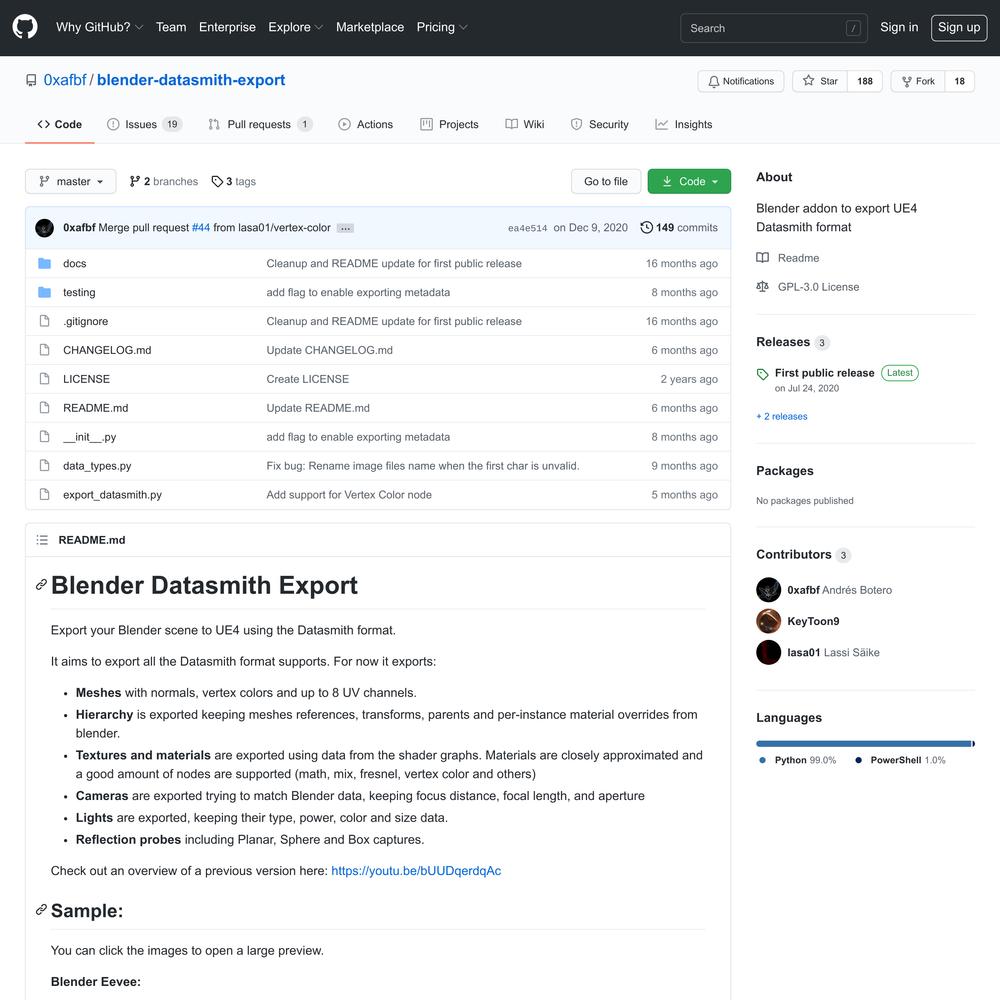Open Marketplace in top navigation

pyautogui.click(x=370, y=27)
